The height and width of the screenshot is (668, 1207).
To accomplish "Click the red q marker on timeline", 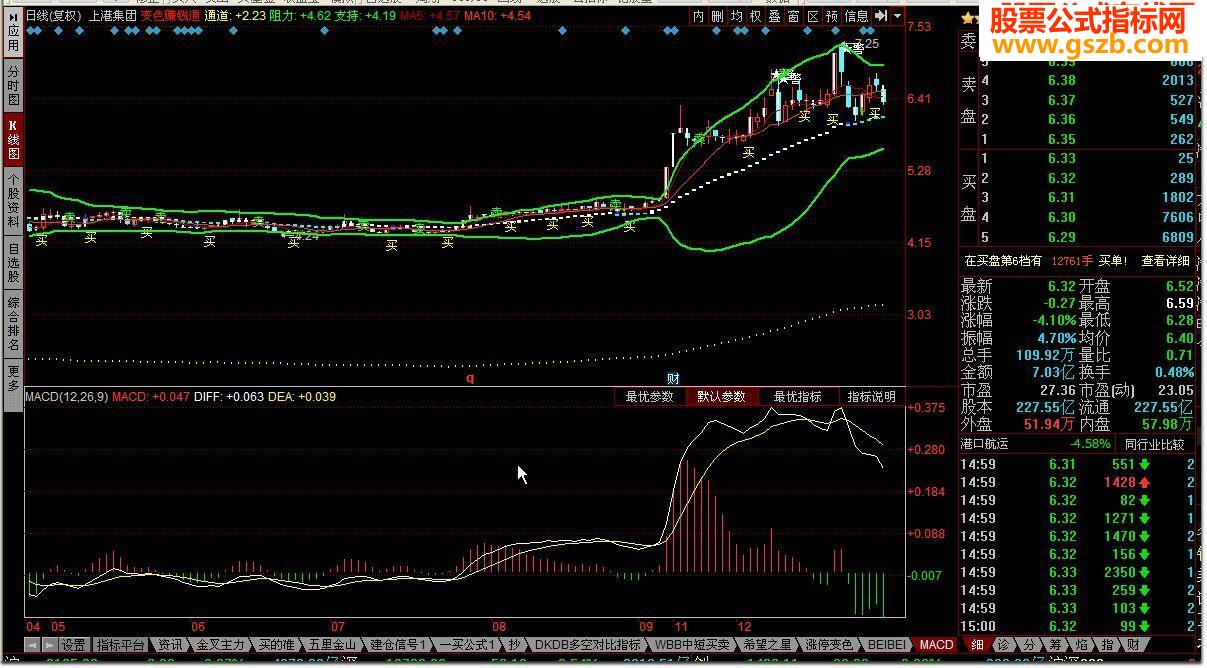I will pyautogui.click(x=470, y=378).
